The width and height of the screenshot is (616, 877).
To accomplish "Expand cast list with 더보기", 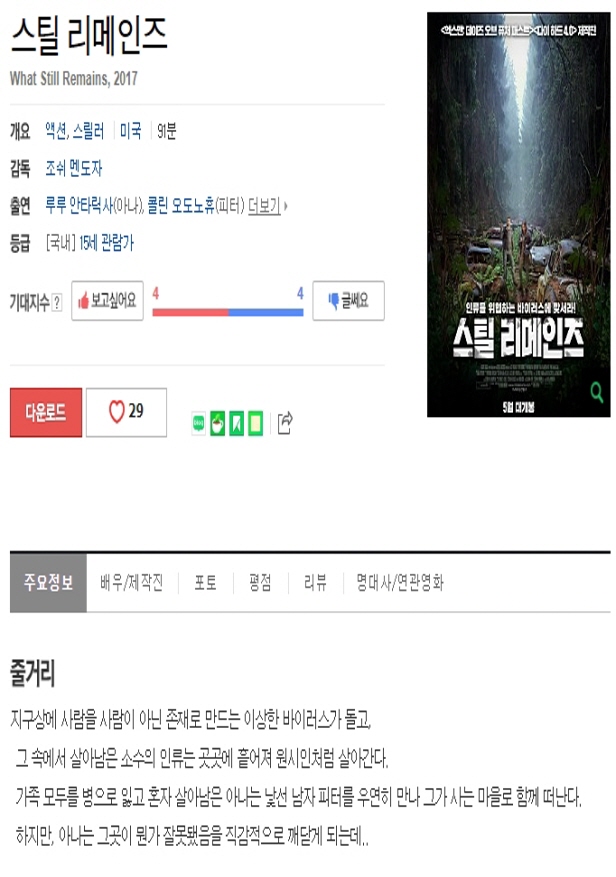I will tap(267, 206).
